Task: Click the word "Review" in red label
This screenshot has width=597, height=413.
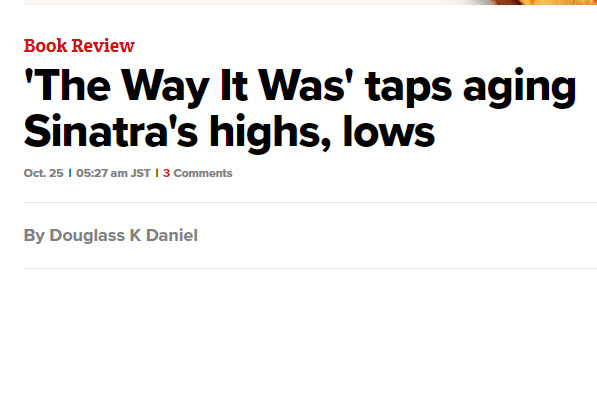Action: [103, 46]
